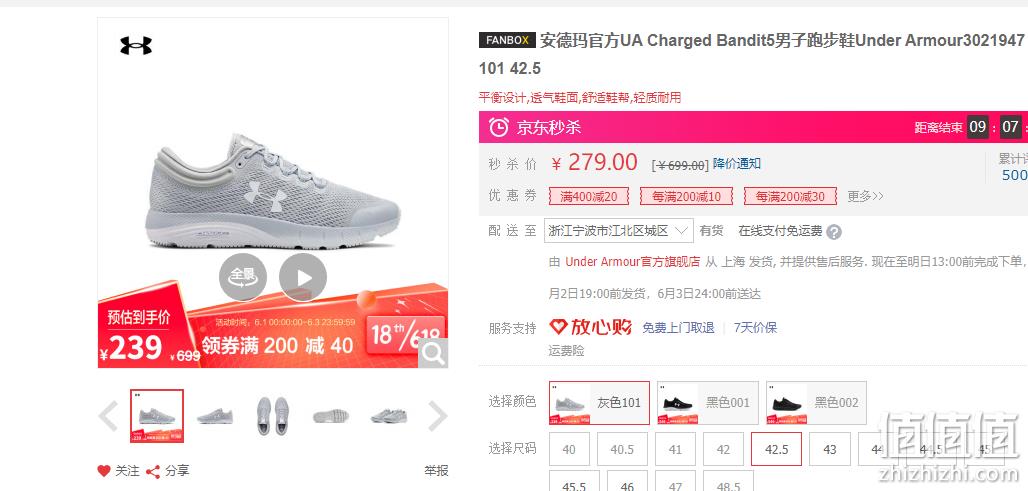
Task: Click the 免费上门取退 service link
Action: coord(678,328)
